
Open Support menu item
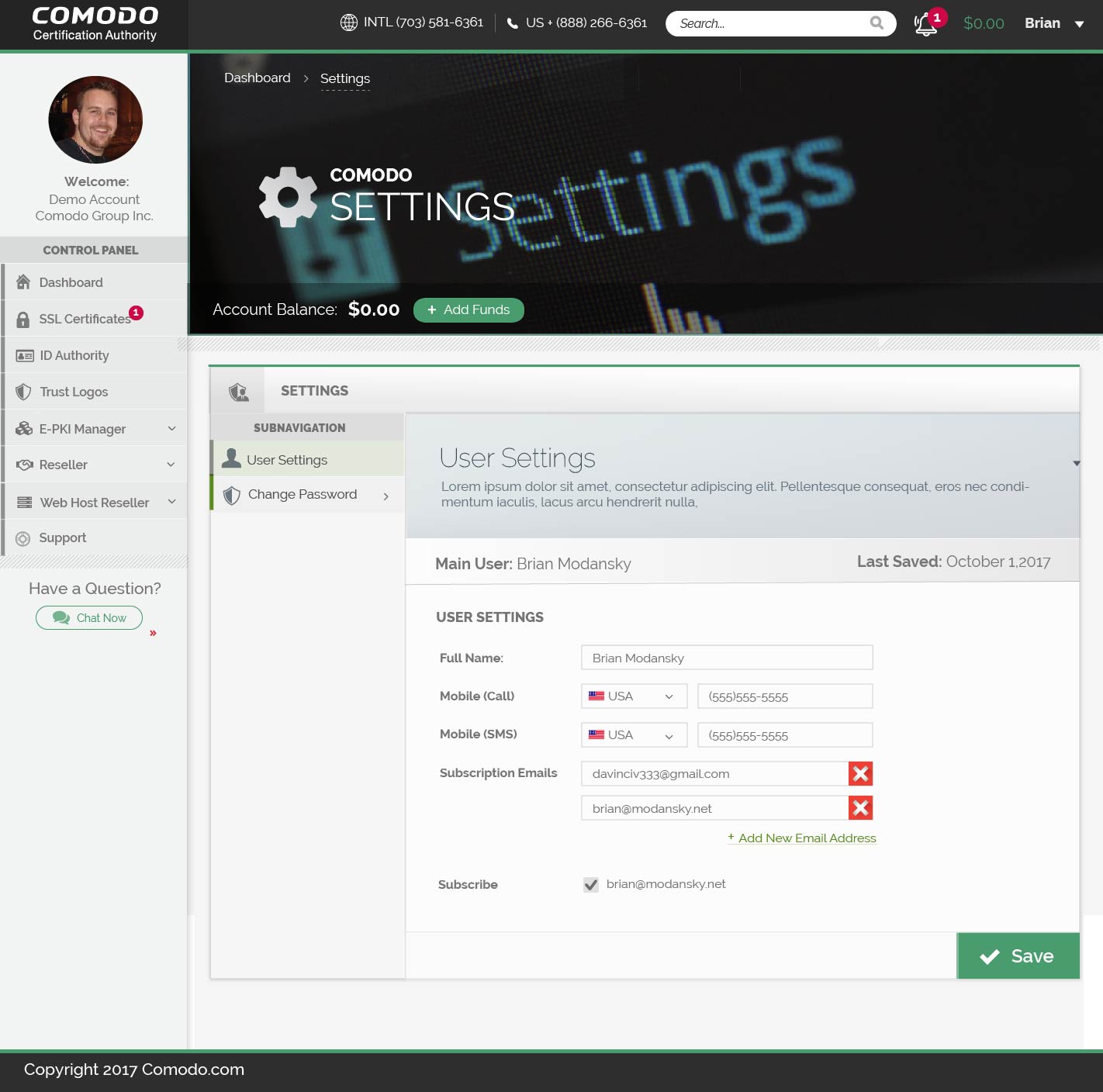point(95,537)
